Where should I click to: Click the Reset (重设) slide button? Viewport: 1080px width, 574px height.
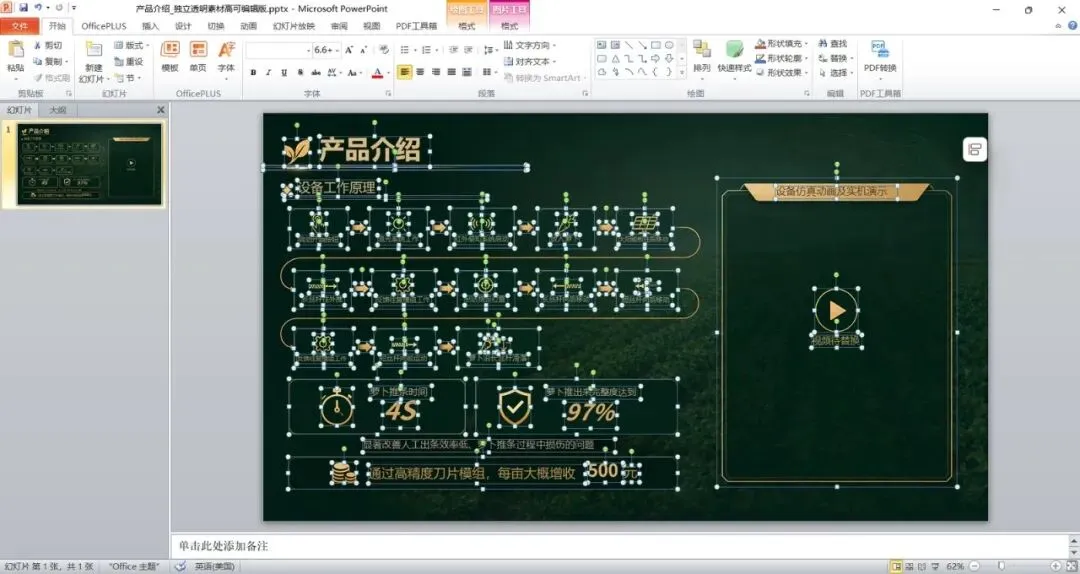click(129, 61)
